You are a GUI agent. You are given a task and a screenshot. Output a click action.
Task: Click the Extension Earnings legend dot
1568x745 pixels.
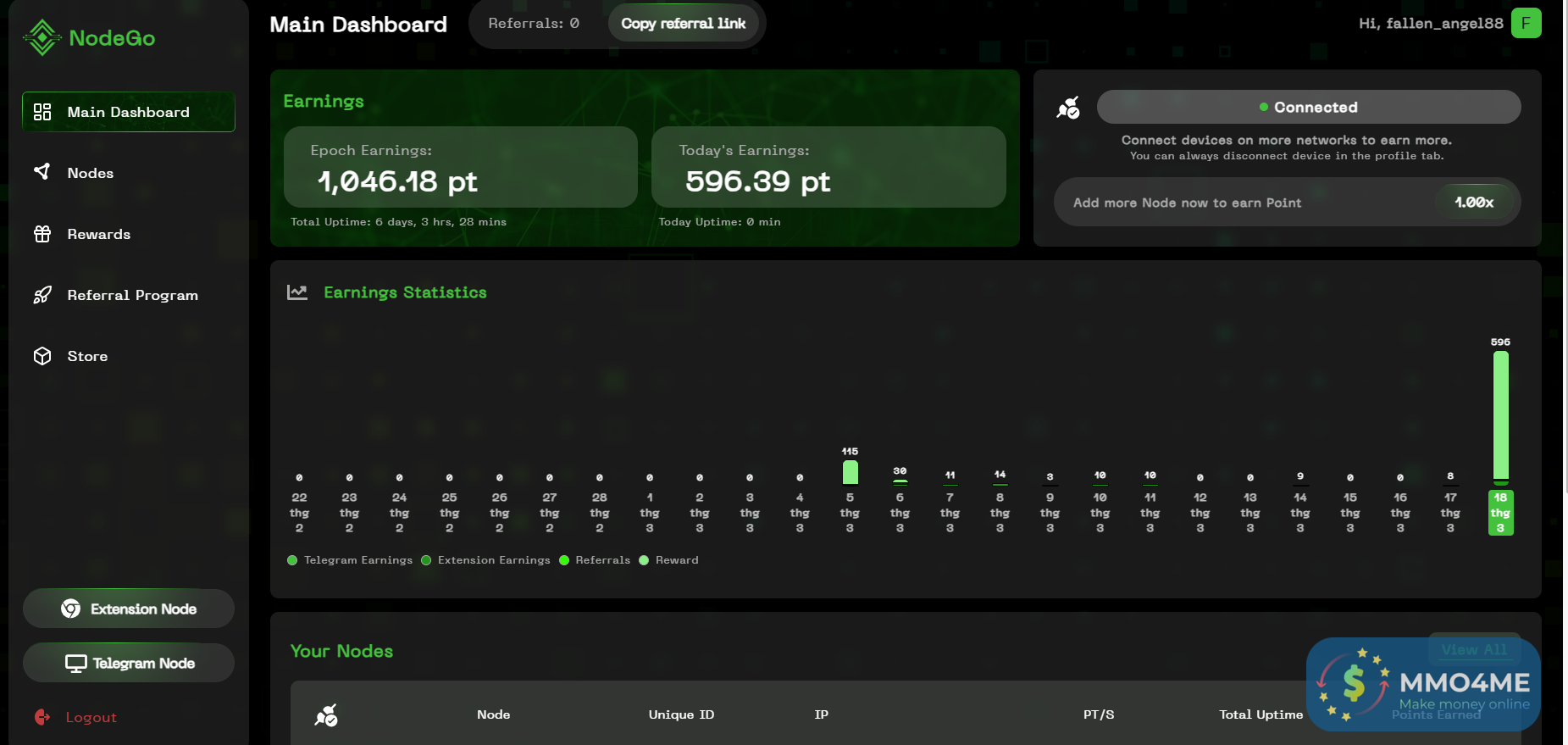(426, 560)
